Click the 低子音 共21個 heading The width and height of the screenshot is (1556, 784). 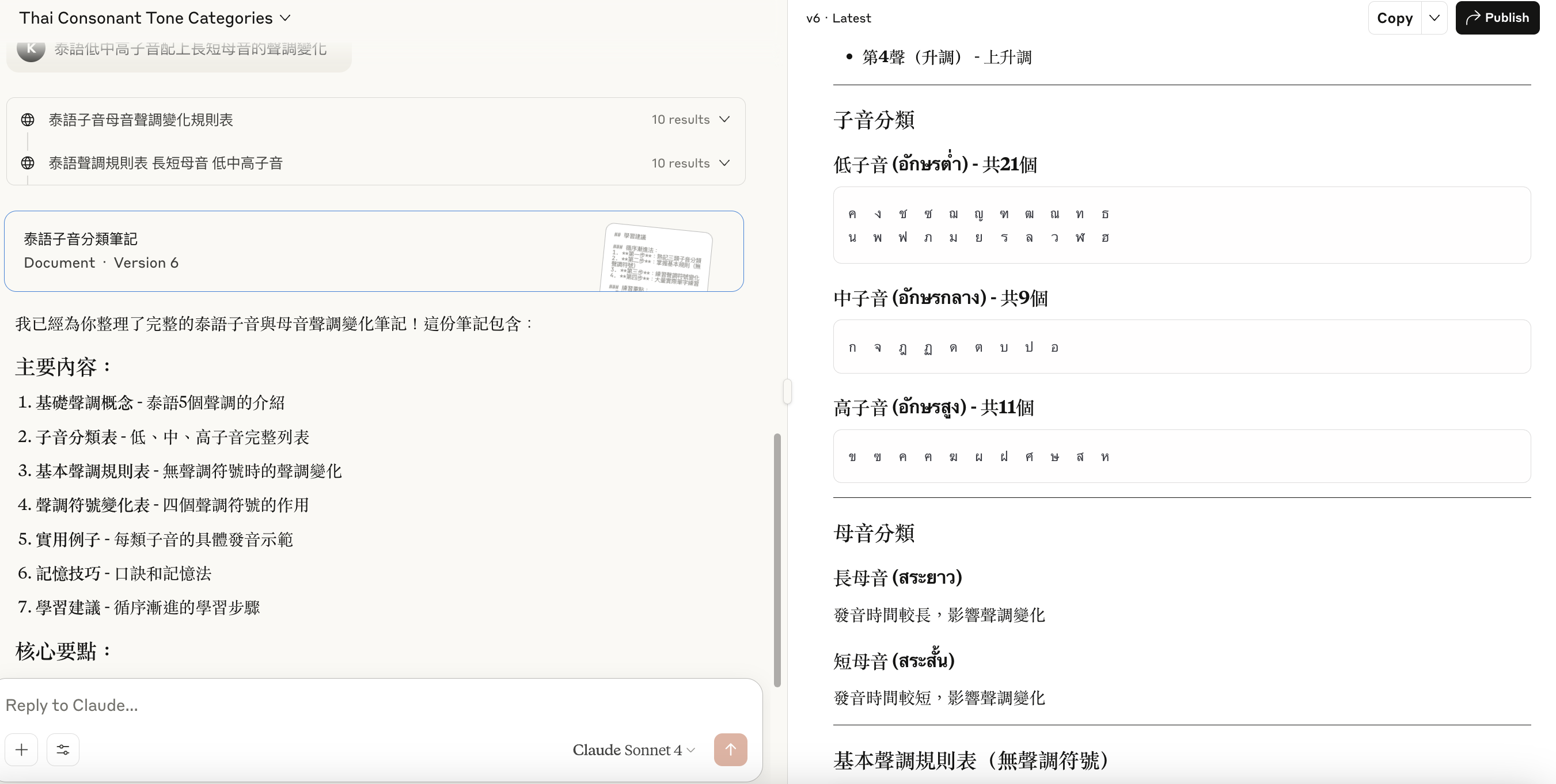tap(935, 163)
